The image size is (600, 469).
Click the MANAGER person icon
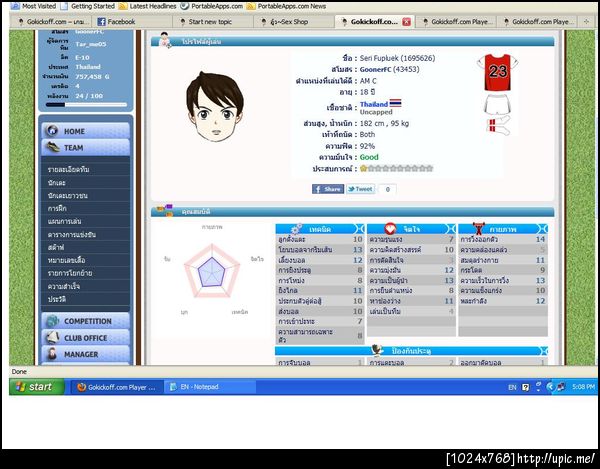[52, 354]
